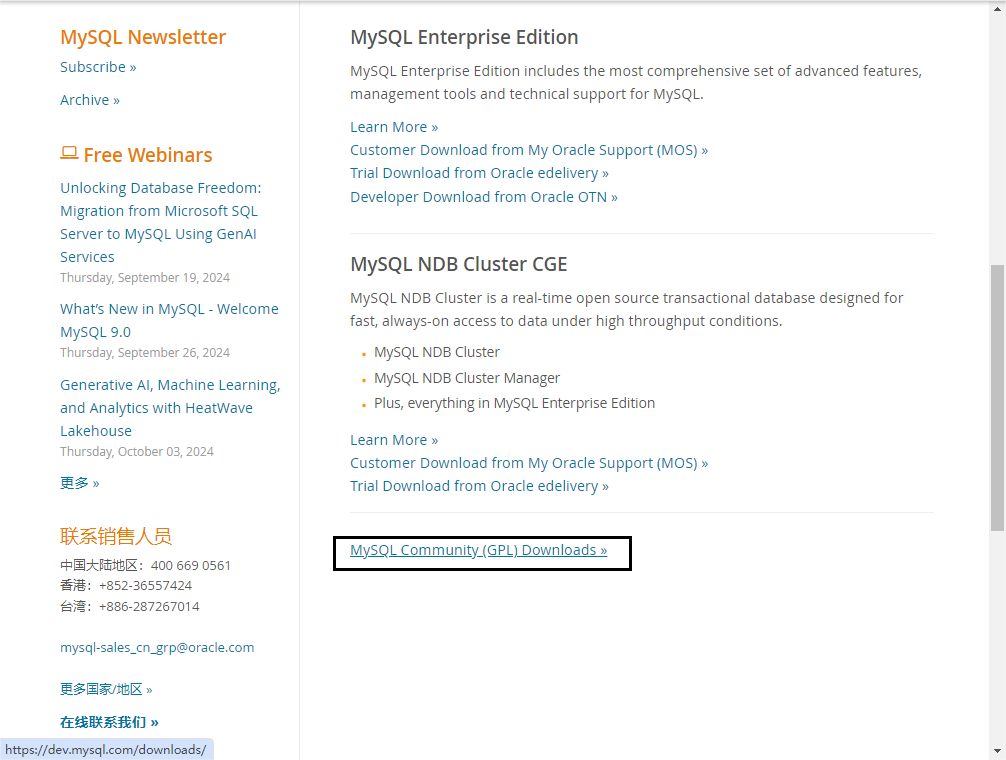Screen dimensions: 1006x760
Task: Click Developer Download from Oracle OTN
Action: pyautogui.click(x=484, y=197)
